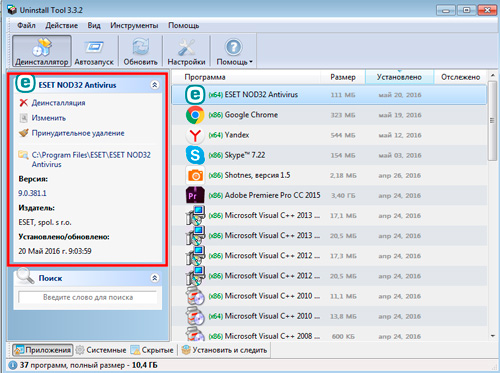Click the broom icon for forced removal
This screenshot has width=500, height=373.
[x=24, y=133]
